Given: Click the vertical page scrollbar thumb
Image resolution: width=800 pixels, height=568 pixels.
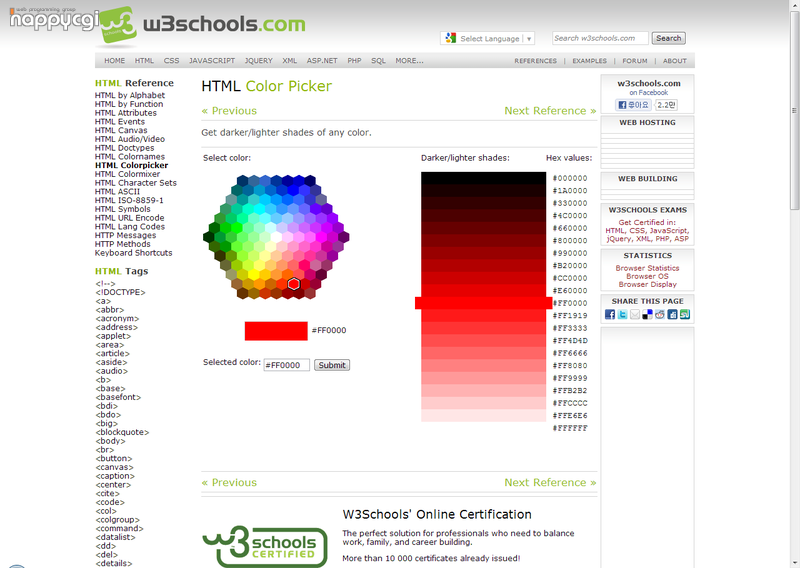Looking at the screenshot, I should [794, 110].
